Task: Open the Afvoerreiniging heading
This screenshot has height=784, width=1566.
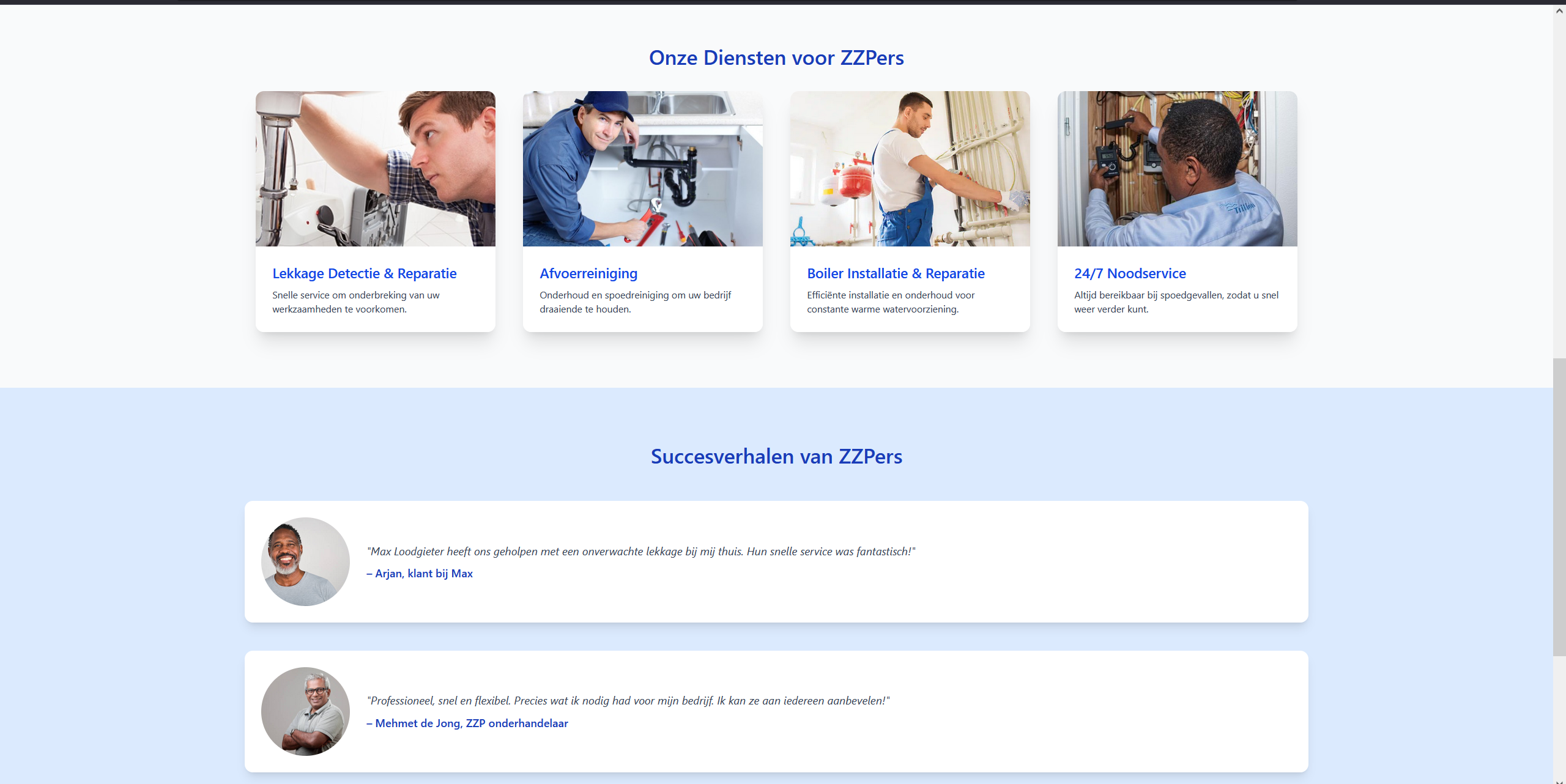Action: (x=588, y=273)
